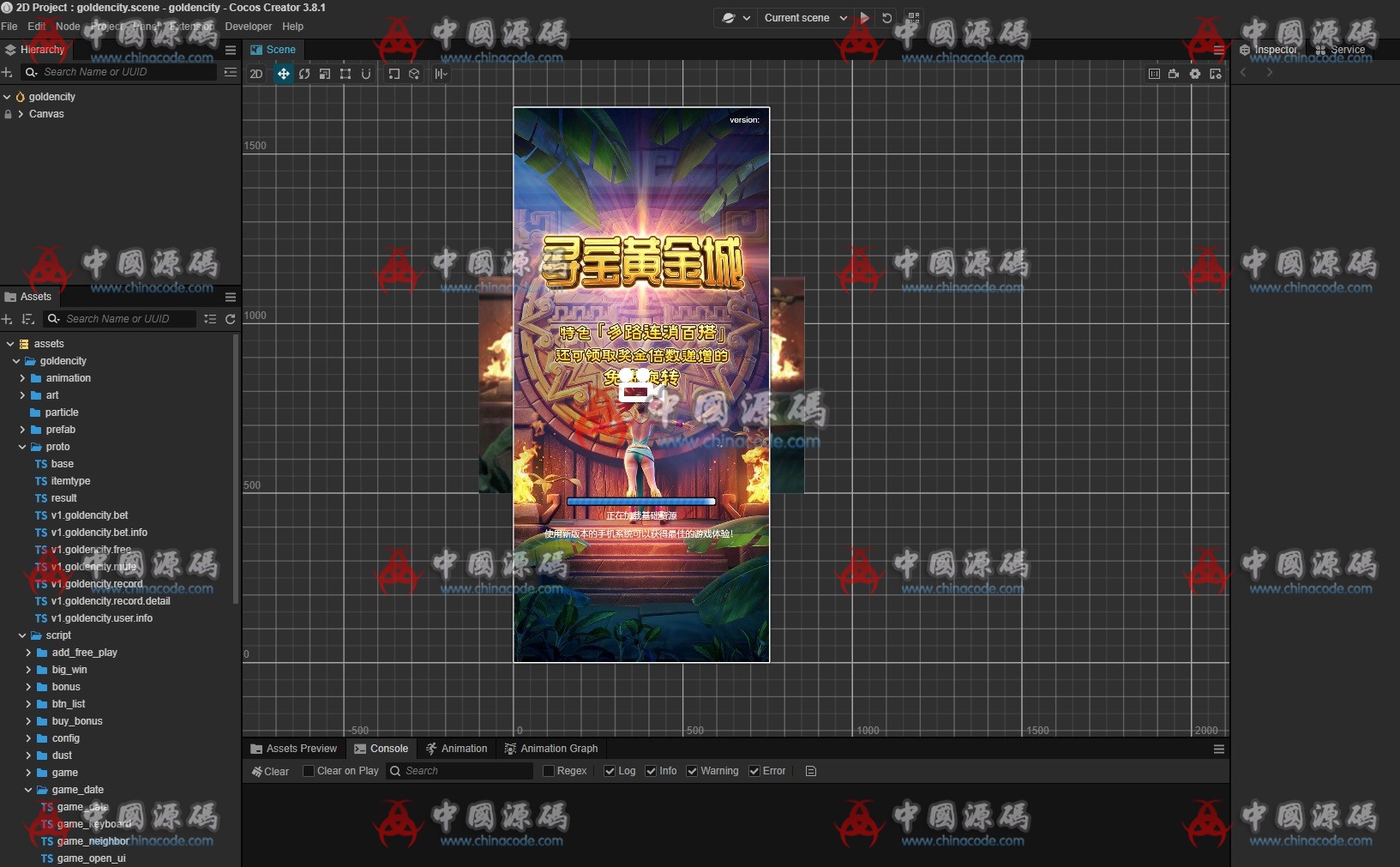Focus the Hierarchy search field
The height and width of the screenshot is (867, 1400).
(x=120, y=72)
